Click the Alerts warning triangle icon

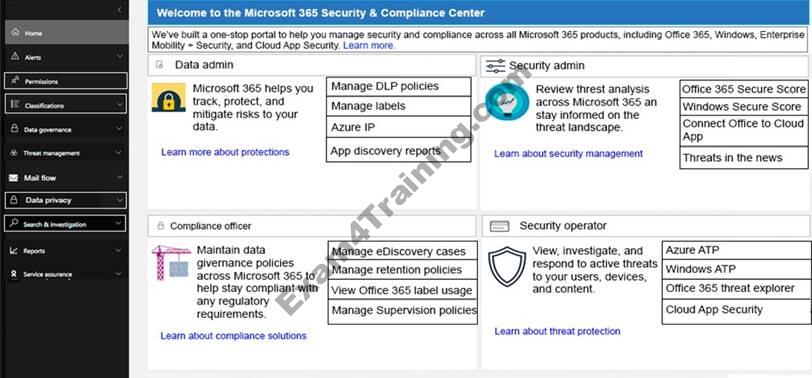point(15,56)
